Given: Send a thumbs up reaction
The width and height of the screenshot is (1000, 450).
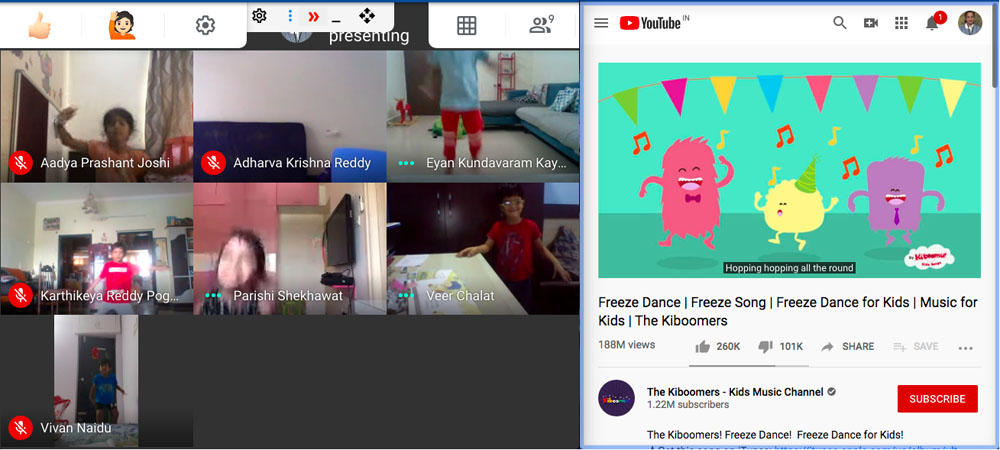Looking at the screenshot, I should pyautogui.click(x=40, y=25).
